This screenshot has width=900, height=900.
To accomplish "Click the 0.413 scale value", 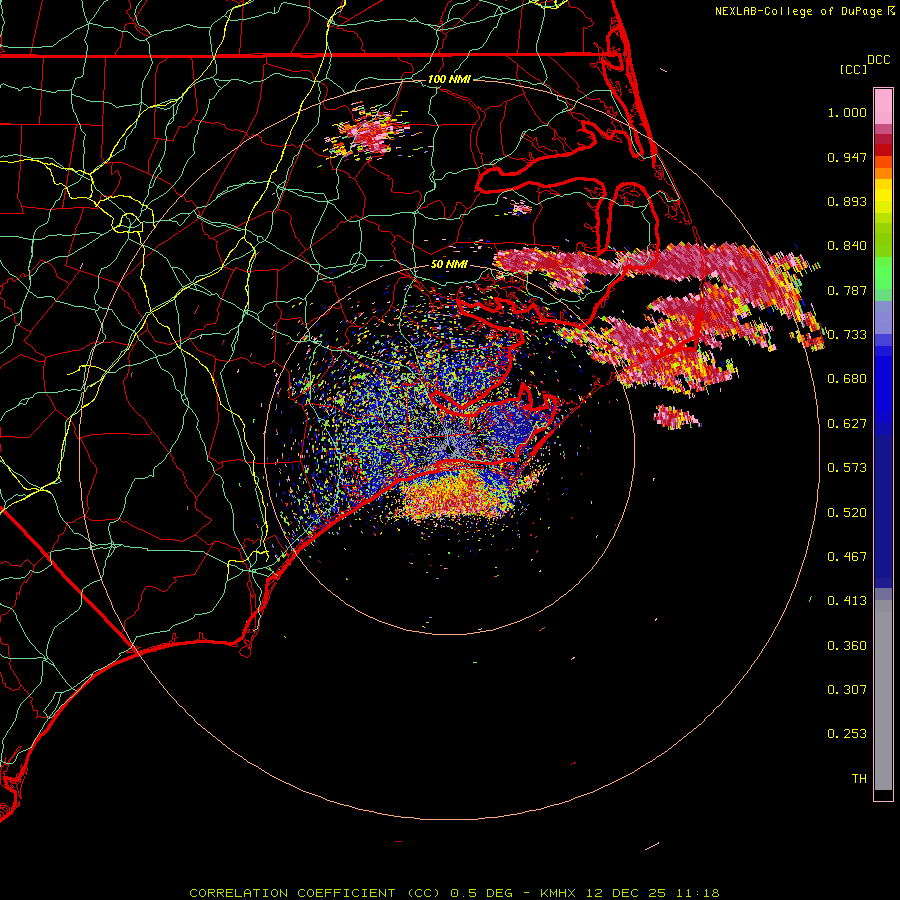I will (x=847, y=601).
